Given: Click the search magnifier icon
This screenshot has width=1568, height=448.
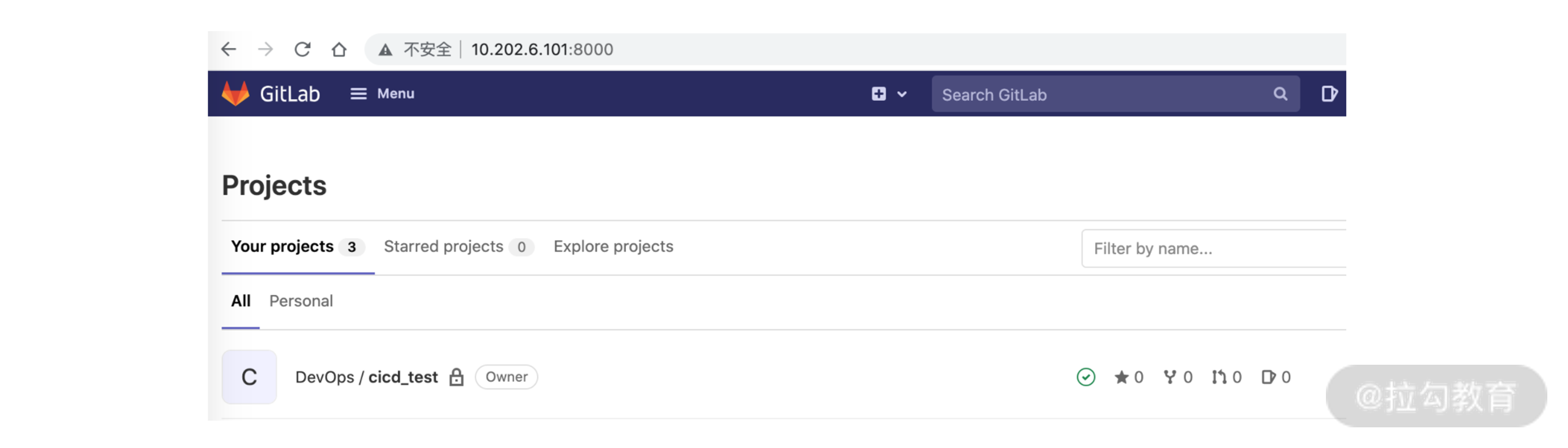Looking at the screenshot, I should coord(1280,94).
